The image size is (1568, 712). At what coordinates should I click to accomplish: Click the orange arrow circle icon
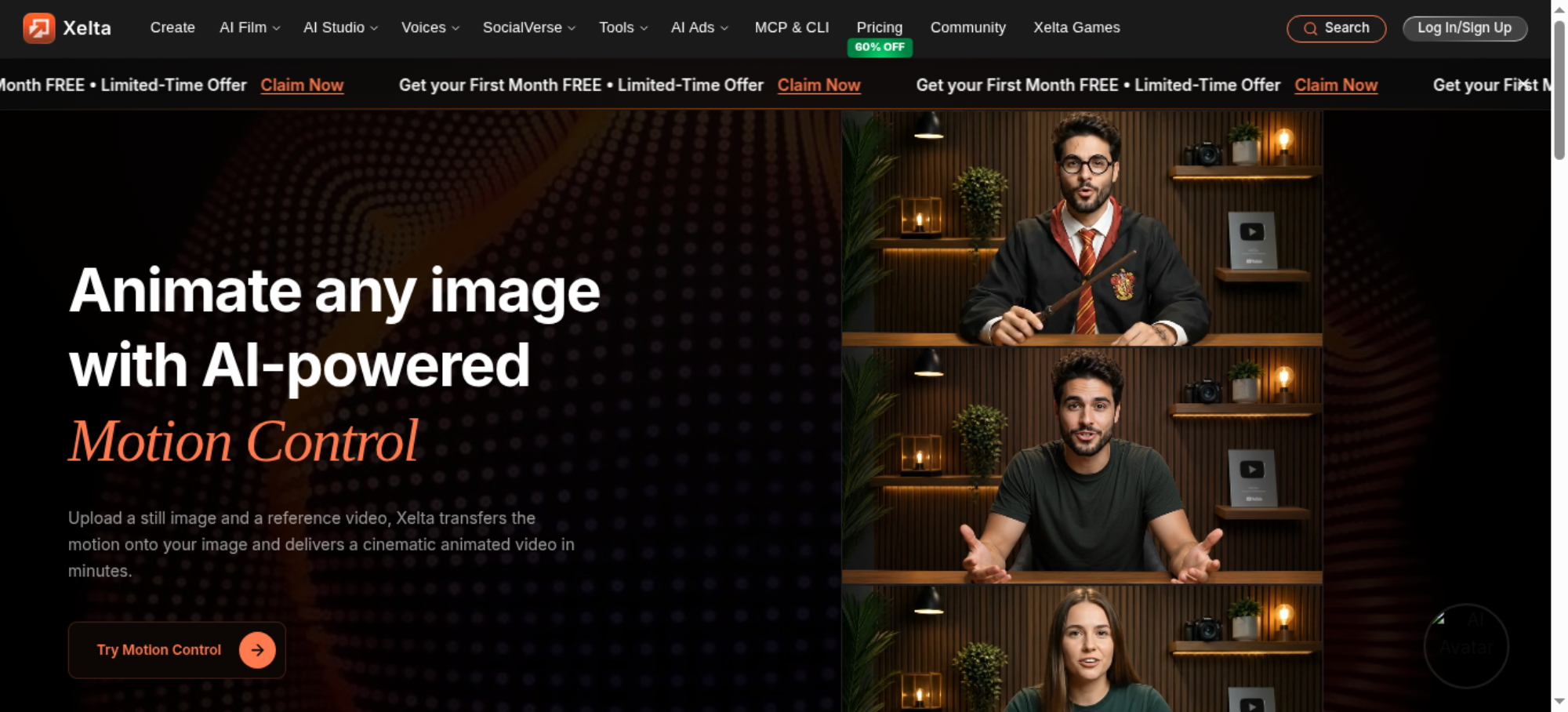[257, 650]
